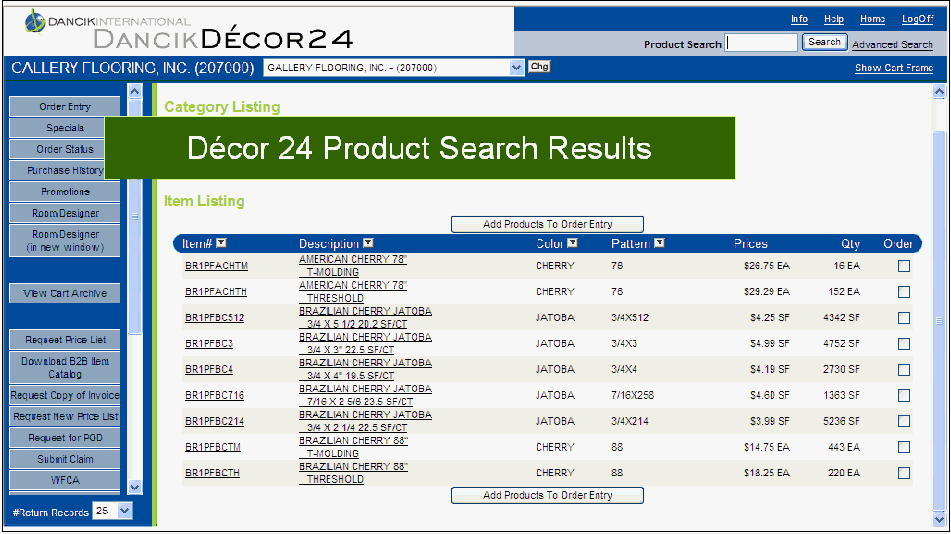951x534 pixels.
Task: Tick the Order checkbox for BR1PFBC512
Action: [904, 318]
